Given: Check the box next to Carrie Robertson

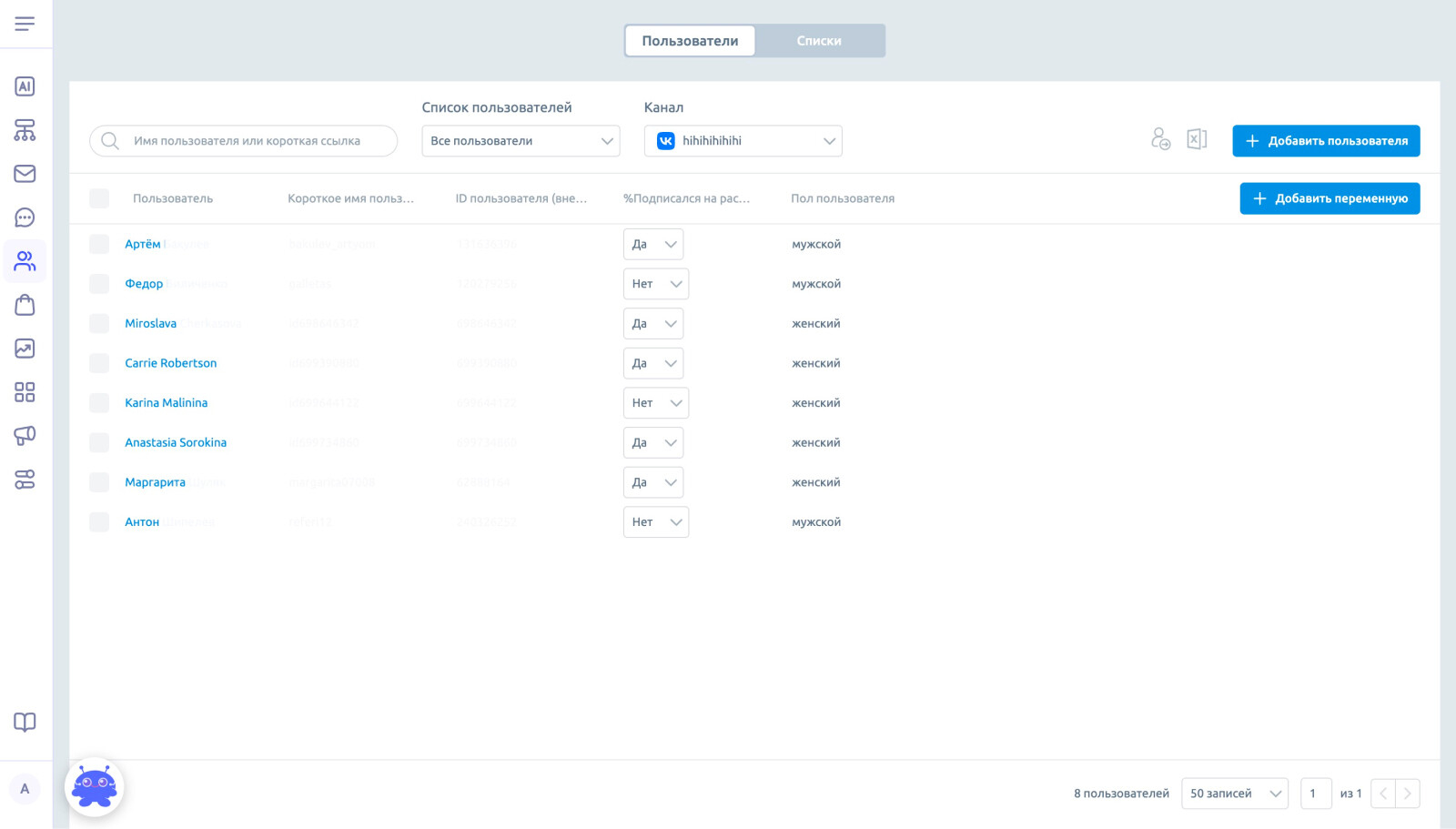Looking at the screenshot, I should click(99, 363).
